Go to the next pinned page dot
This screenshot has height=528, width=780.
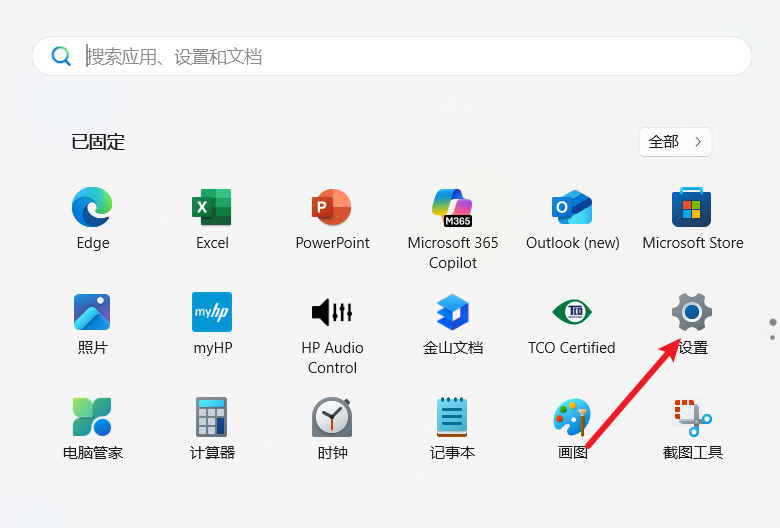[x=772, y=337]
